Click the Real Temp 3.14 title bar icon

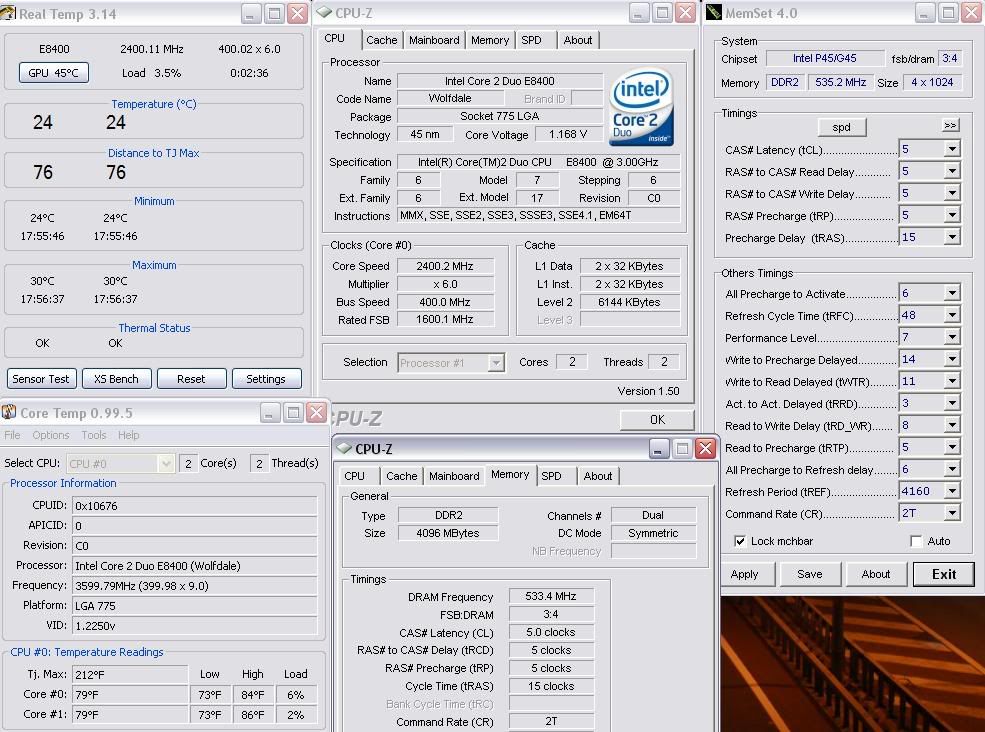pos(8,13)
